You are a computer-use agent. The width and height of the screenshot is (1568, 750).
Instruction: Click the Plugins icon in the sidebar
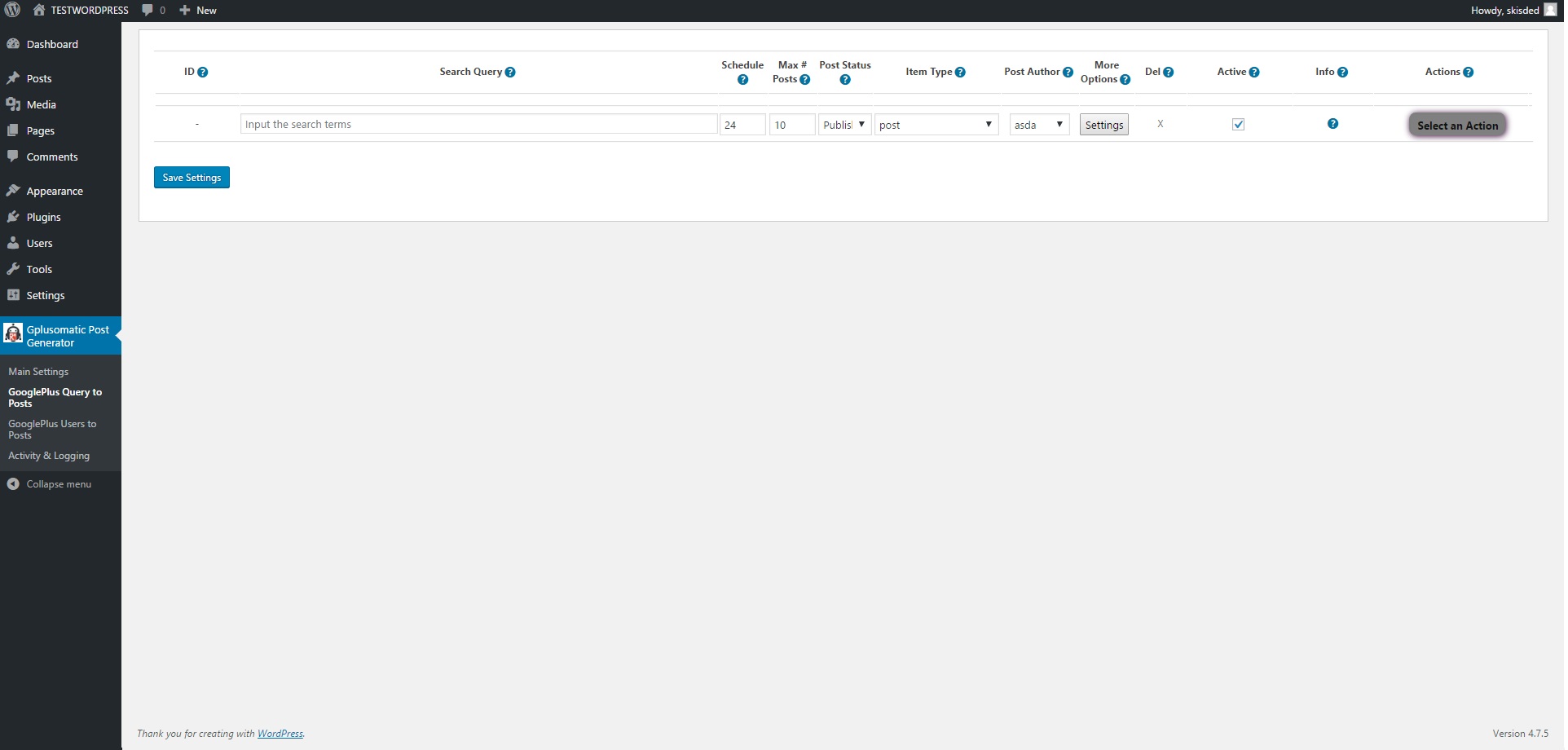(x=13, y=216)
